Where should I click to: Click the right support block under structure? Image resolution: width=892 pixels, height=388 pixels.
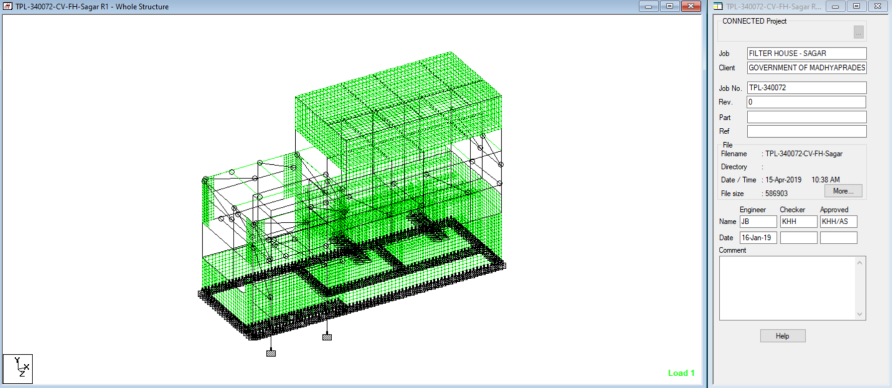[x=327, y=337]
